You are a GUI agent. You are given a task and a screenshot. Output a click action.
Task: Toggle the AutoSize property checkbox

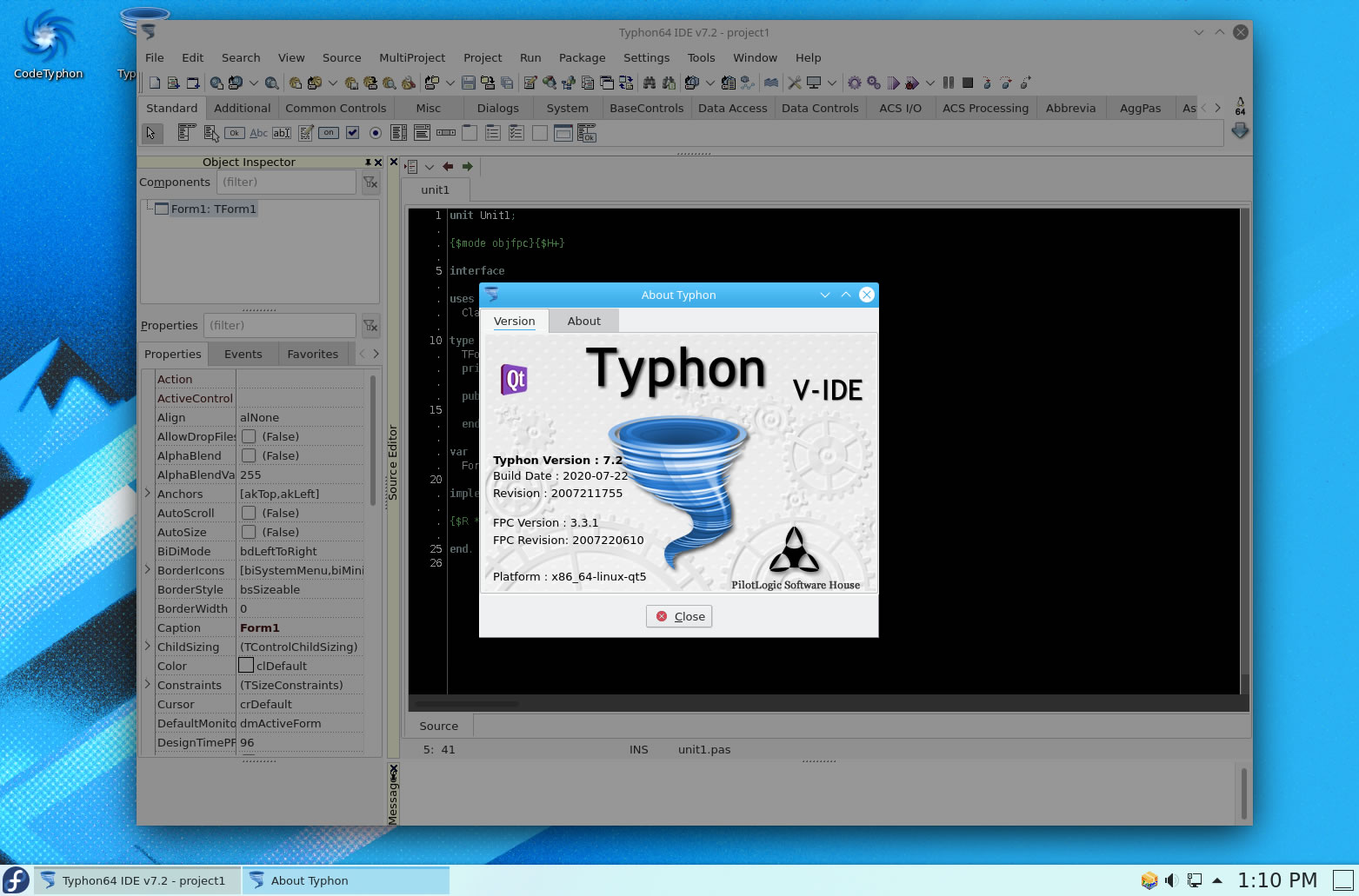point(249,532)
